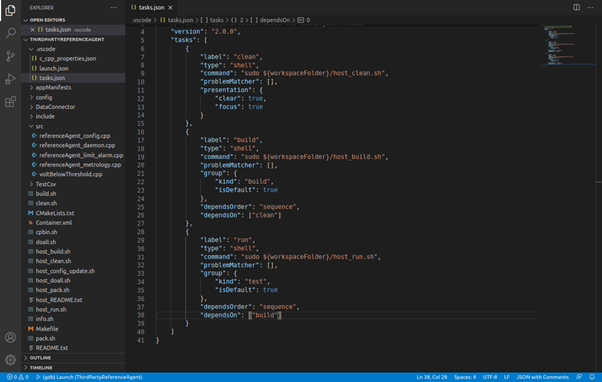Close tasks.json in Open Editors list
Screen dimensions: 602x382
(32, 30)
